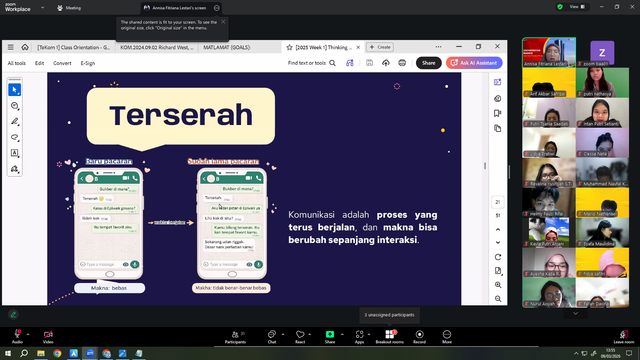Screen dimensions: 640x360
Task: Upload the file with the cloud icon
Action: [386, 63]
